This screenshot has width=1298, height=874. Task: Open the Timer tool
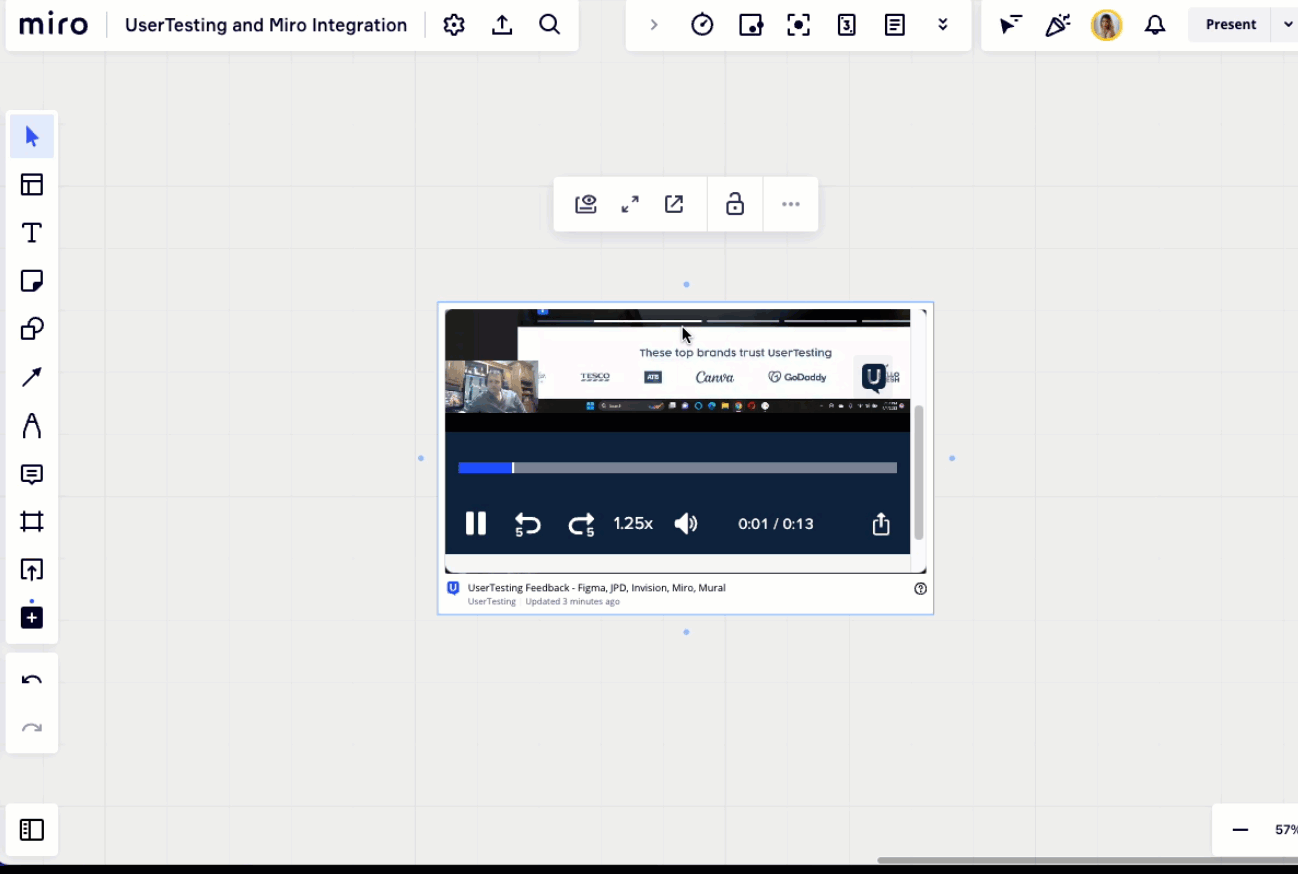tap(702, 25)
